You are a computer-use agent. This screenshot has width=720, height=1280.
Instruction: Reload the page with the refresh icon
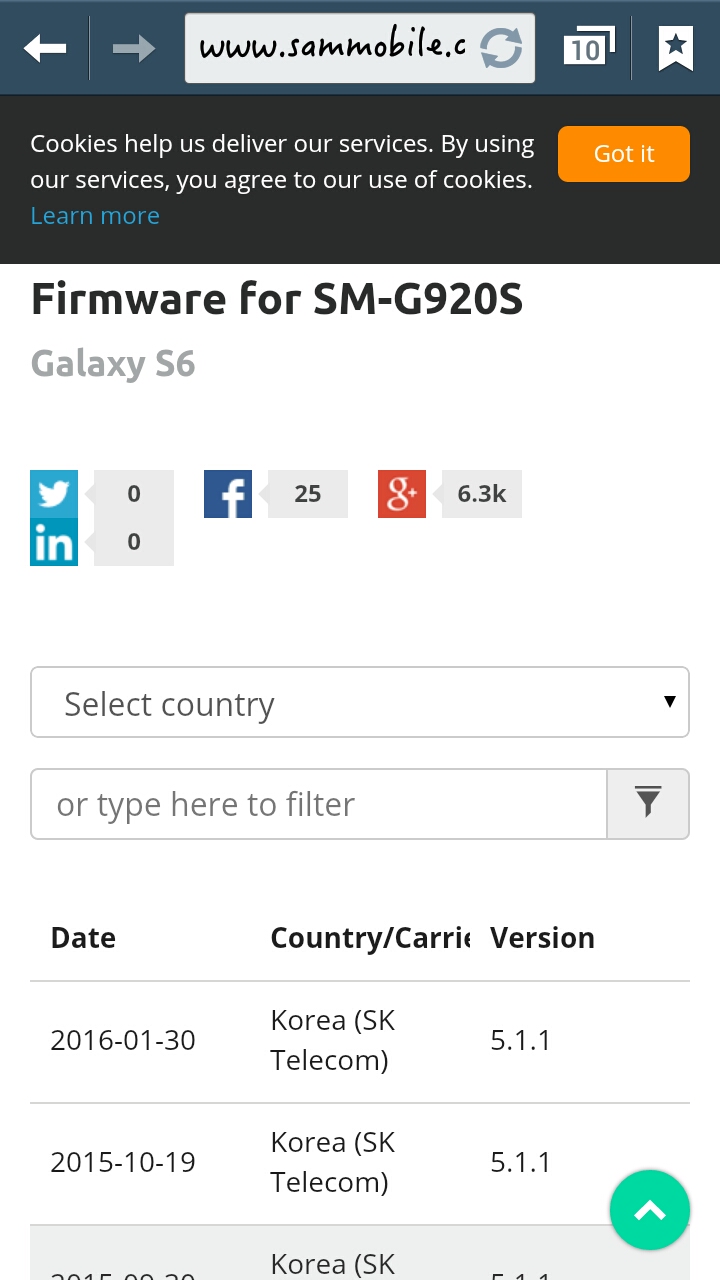pos(501,48)
